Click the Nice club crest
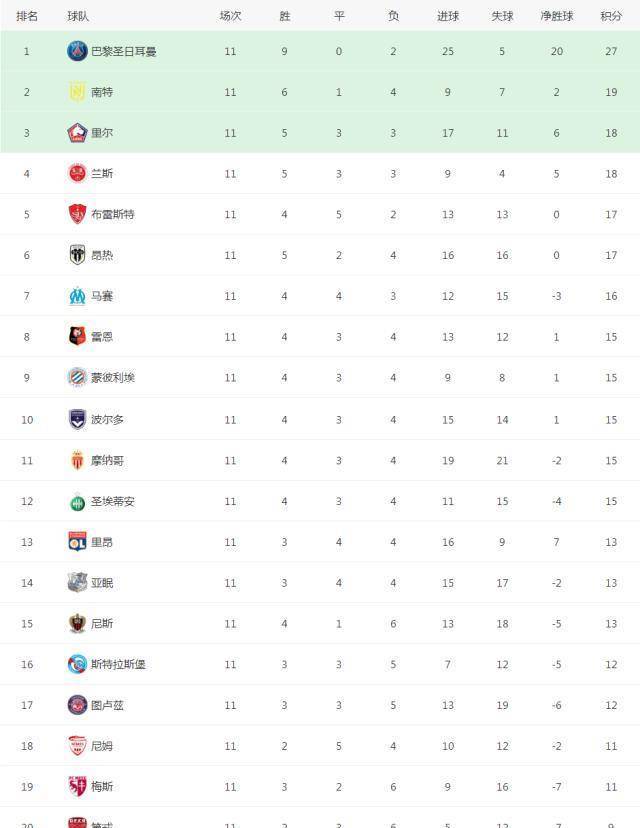 point(77,623)
